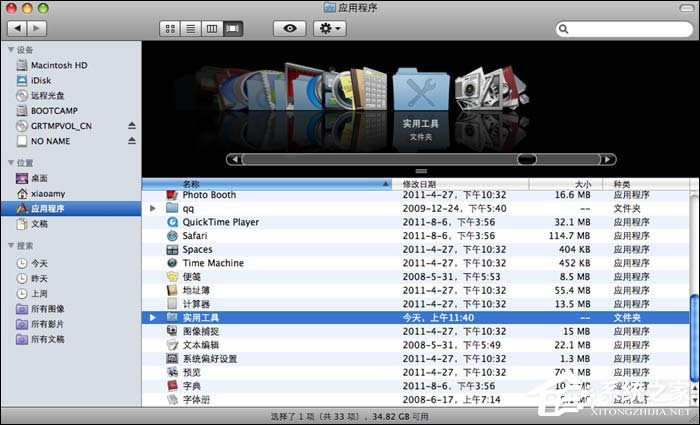Select Time Machine in the list

click(212, 263)
